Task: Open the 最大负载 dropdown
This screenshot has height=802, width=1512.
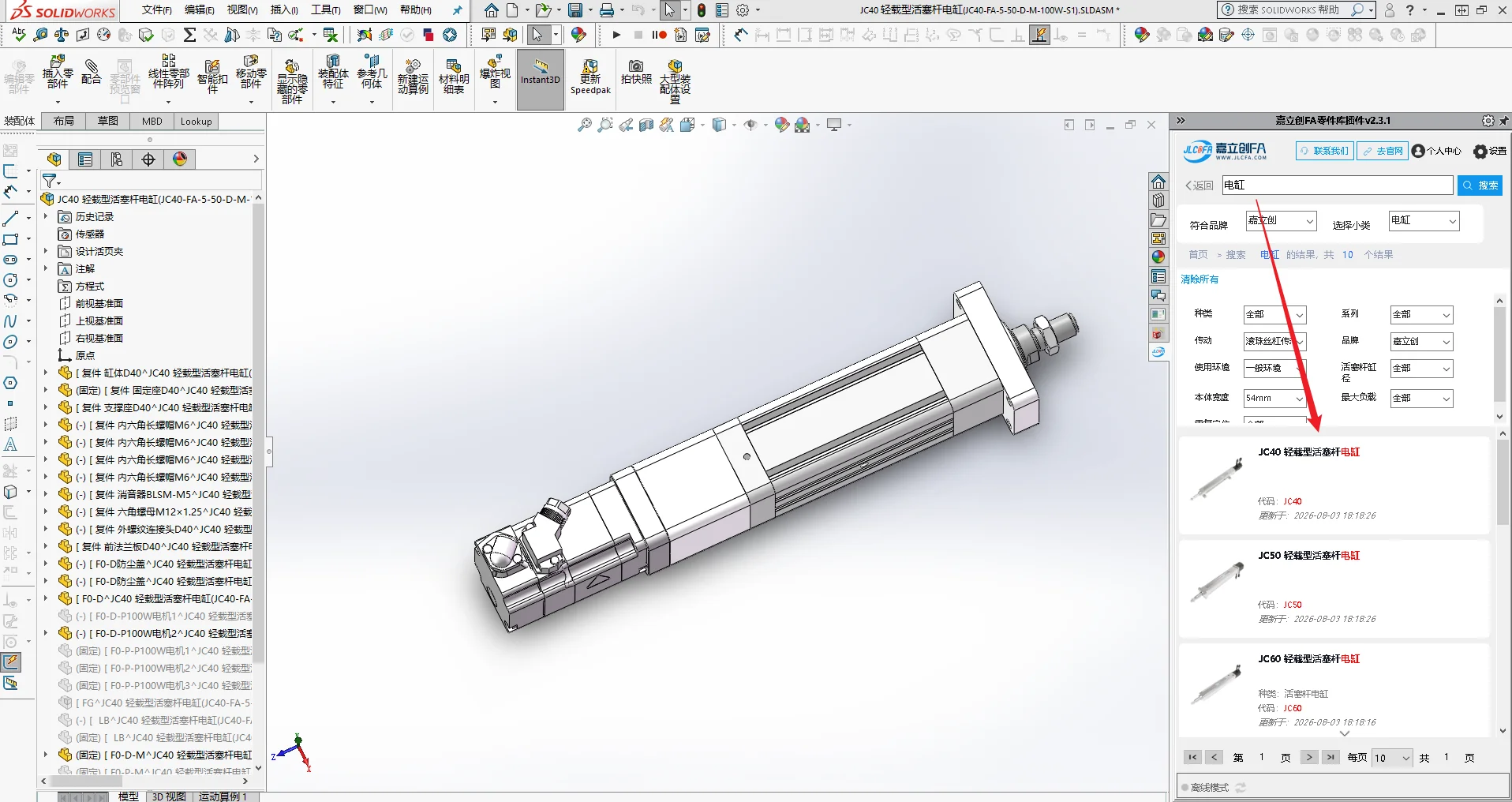Action: pyautogui.click(x=1421, y=399)
